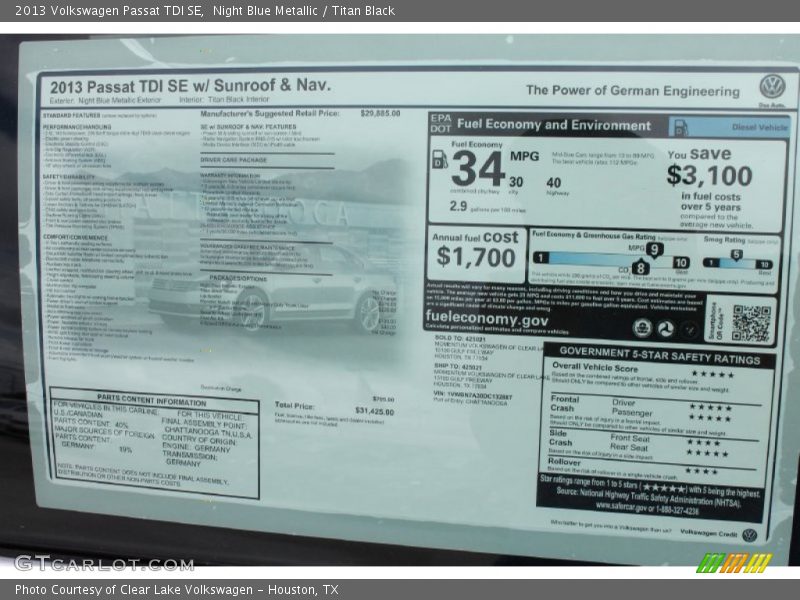Click the Rollover star rating
Screen dimensions: 800x600
coord(702,470)
